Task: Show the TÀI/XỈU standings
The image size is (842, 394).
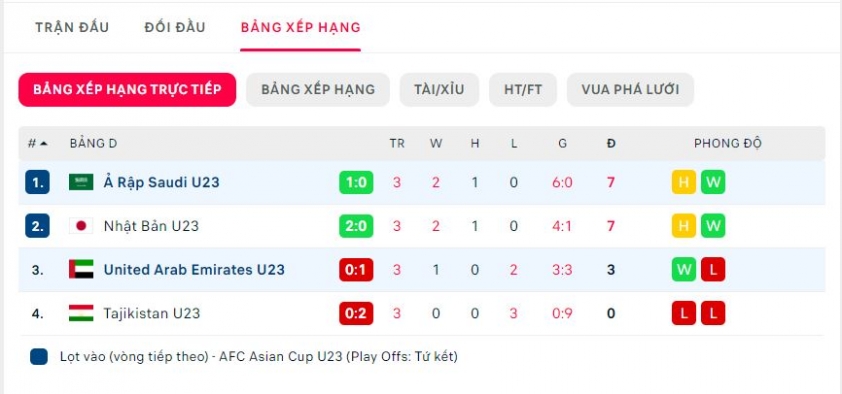Action: (439, 90)
